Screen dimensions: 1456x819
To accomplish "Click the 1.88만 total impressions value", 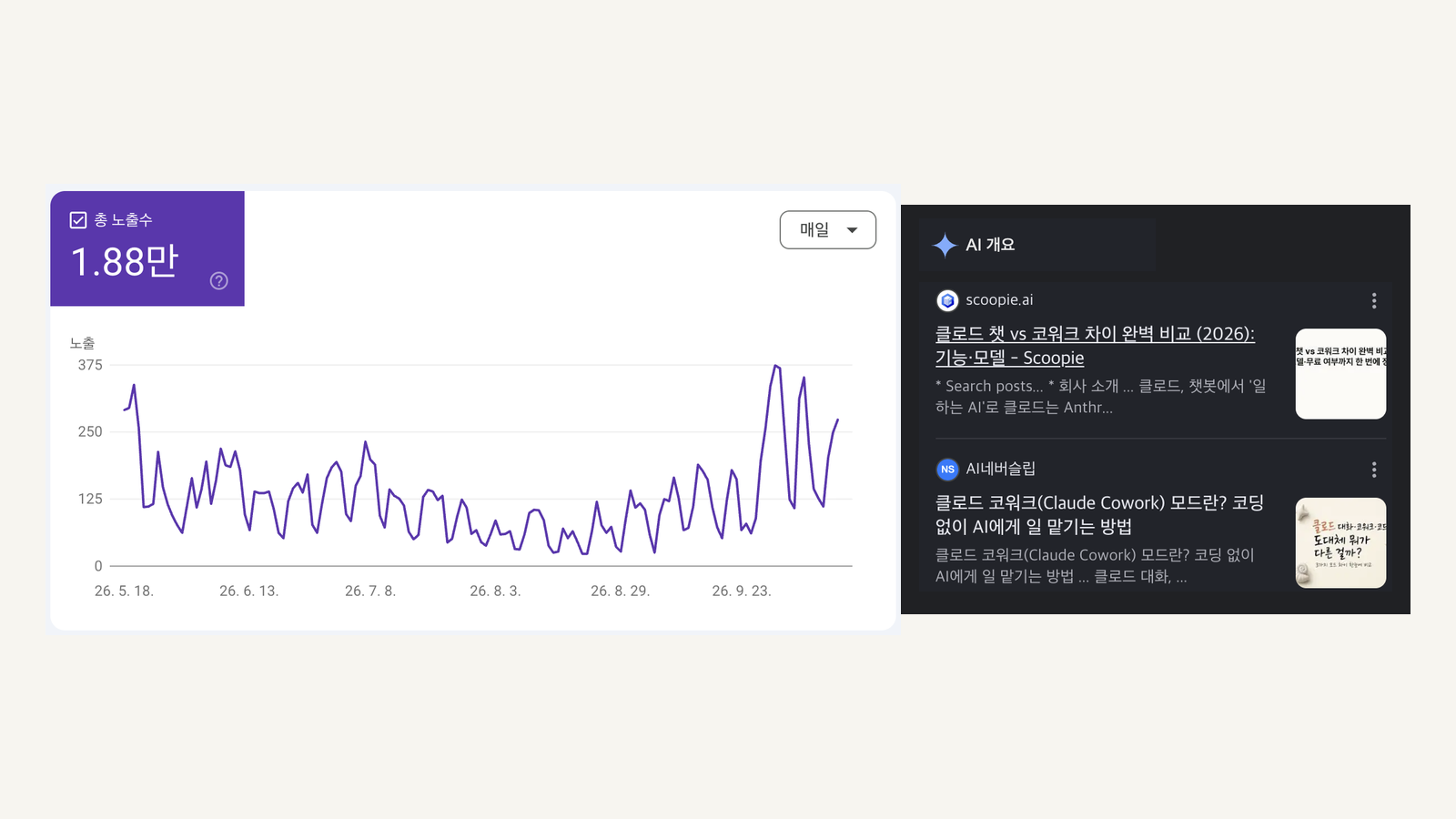I will coord(125,262).
